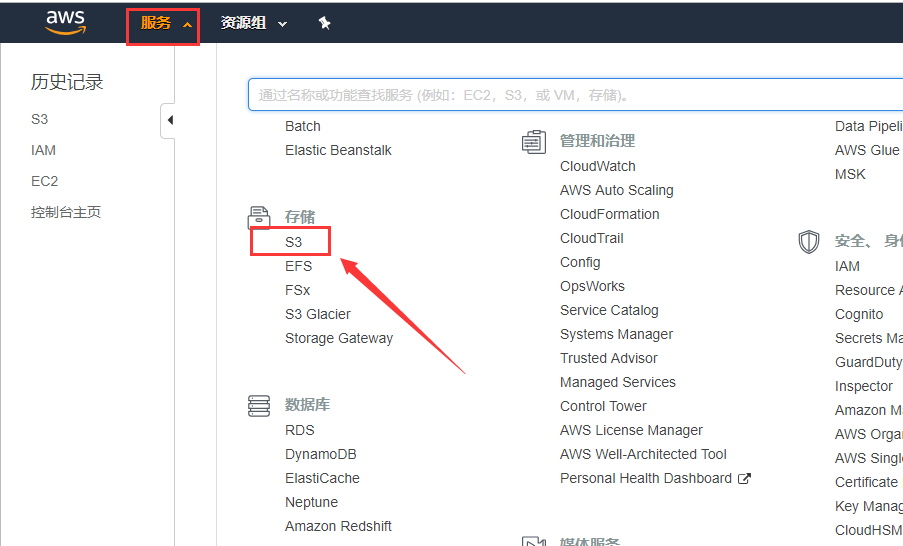
Task: Open the Config service
Action: click(580, 262)
